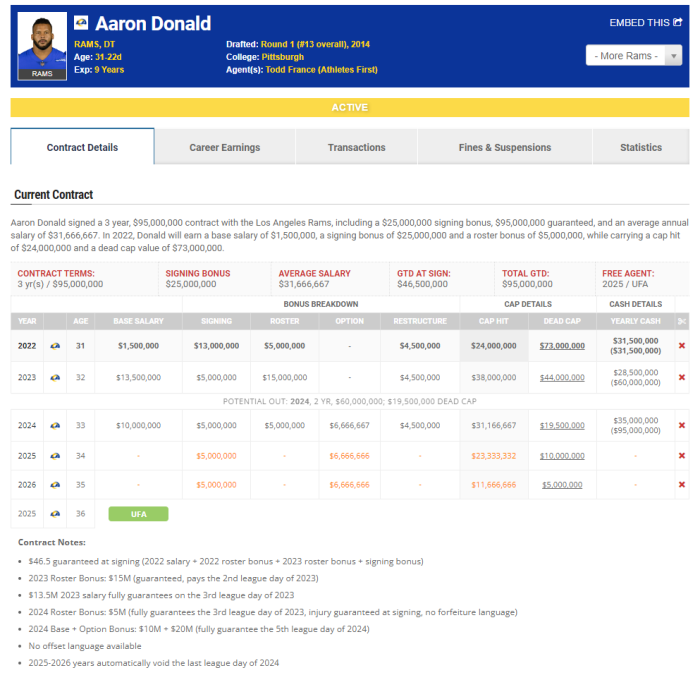Click the Rams team icon in the 2022 row
The image size is (700, 680).
[x=53, y=345]
